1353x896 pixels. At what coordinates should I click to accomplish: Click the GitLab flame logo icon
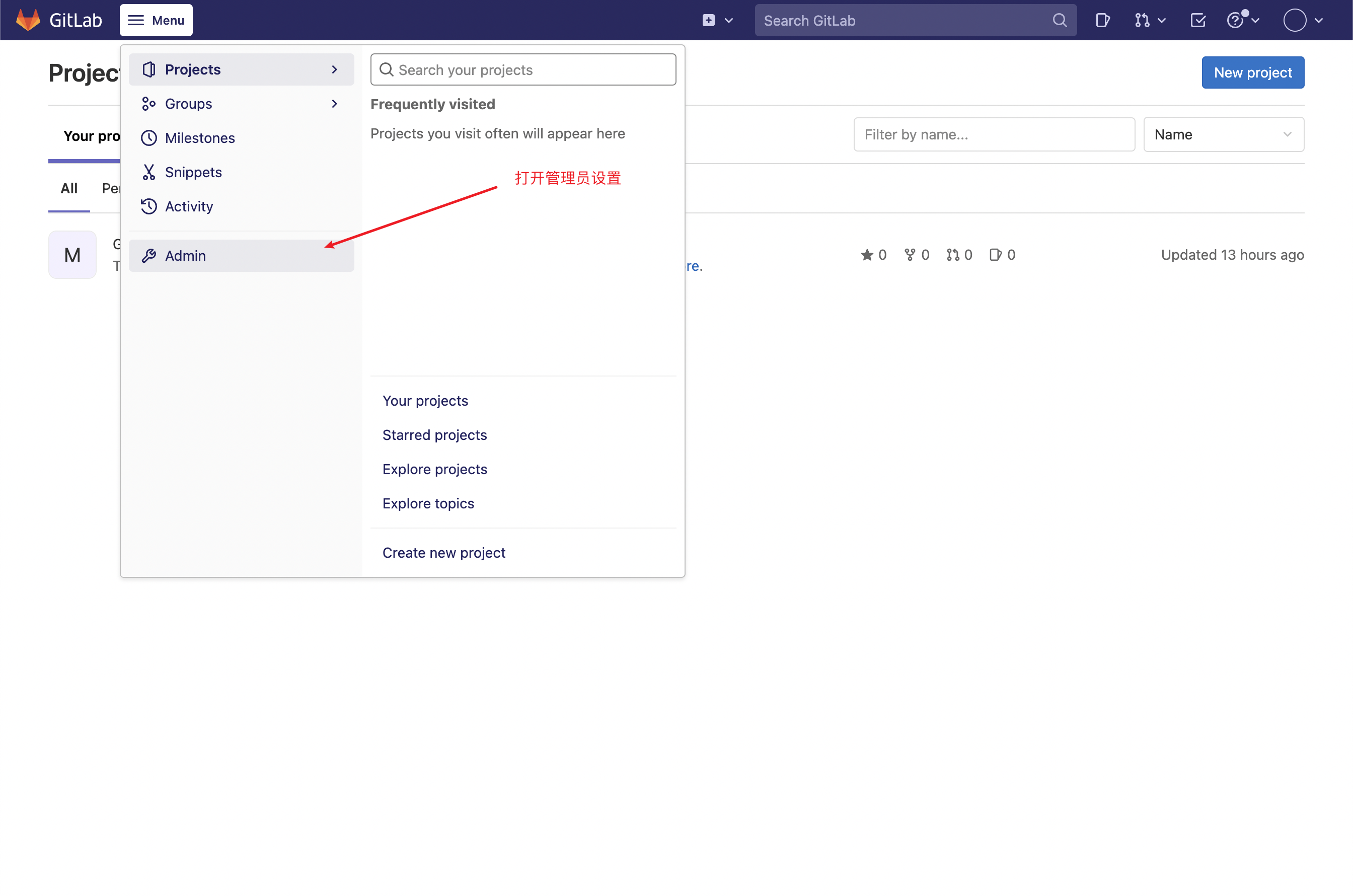[x=26, y=19]
